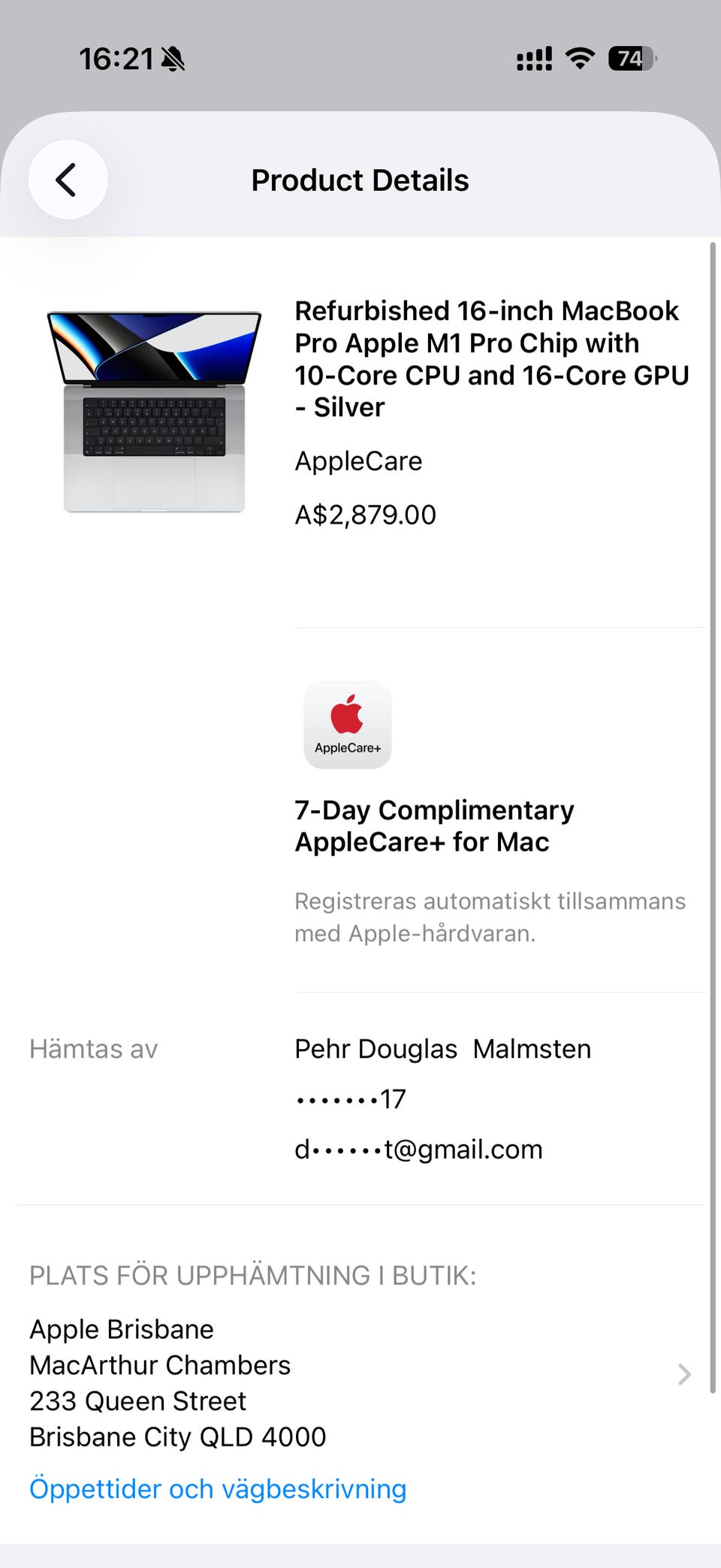This screenshot has width=721, height=1568.
Task: Tap the silent mode bell icon
Action: point(173,59)
